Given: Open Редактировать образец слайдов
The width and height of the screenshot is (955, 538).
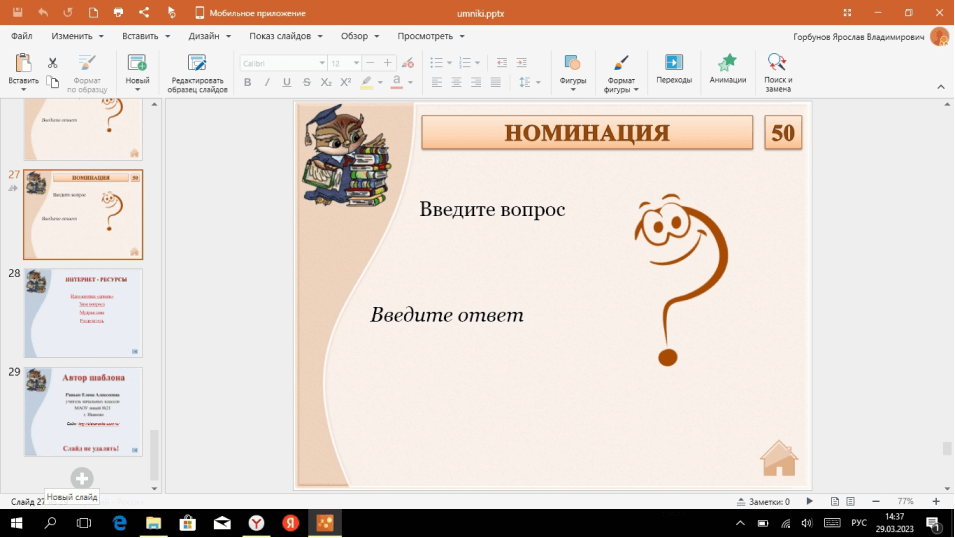Looking at the screenshot, I should point(197,73).
